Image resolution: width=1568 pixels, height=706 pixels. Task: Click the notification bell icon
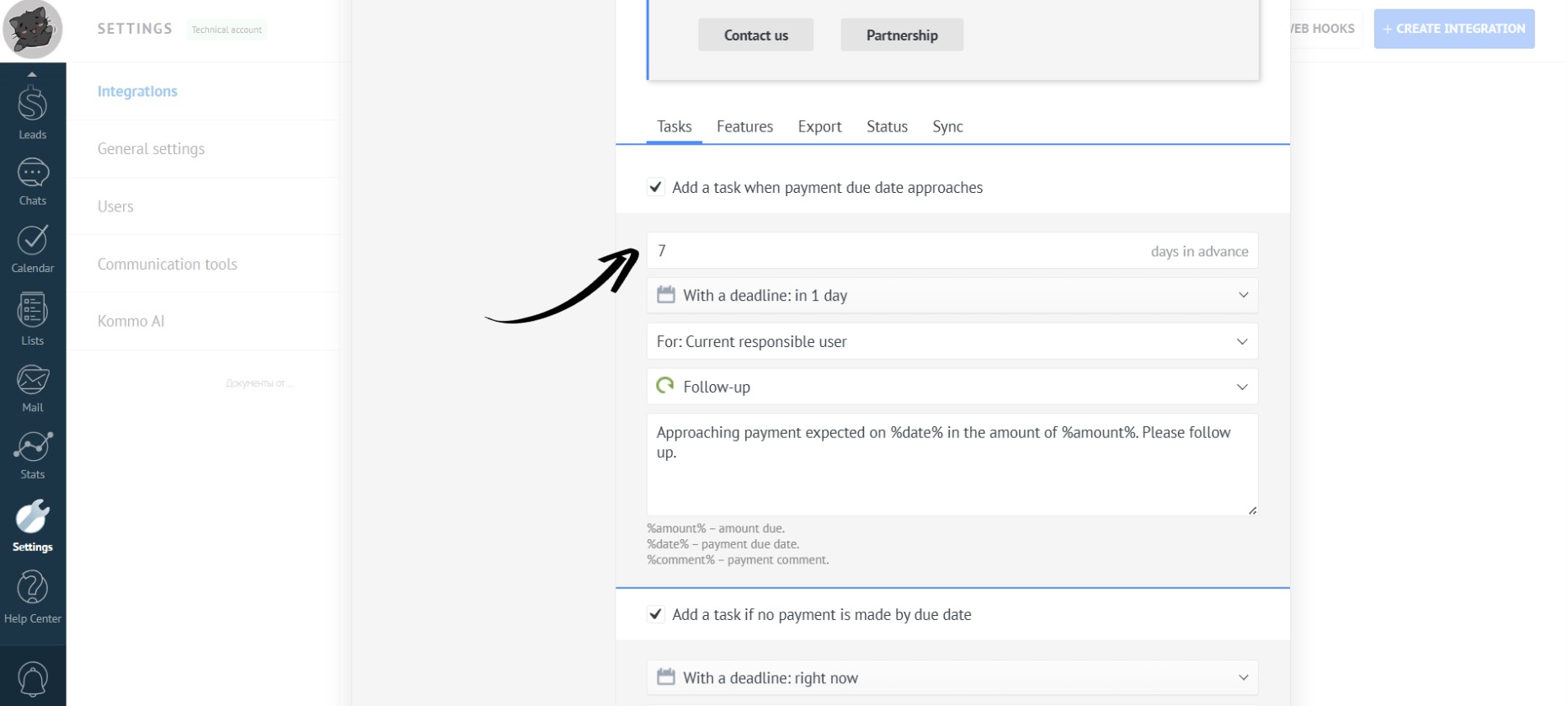point(32,679)
